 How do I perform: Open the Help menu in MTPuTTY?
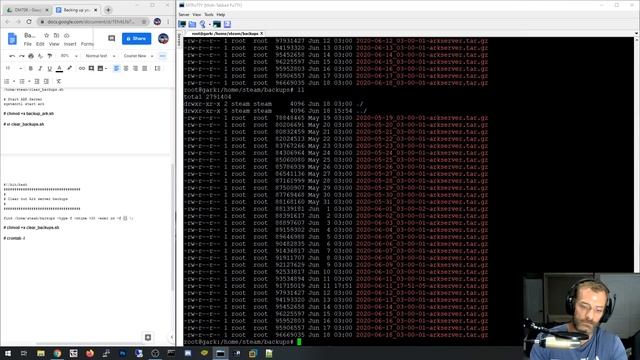(x=221, y=15)
